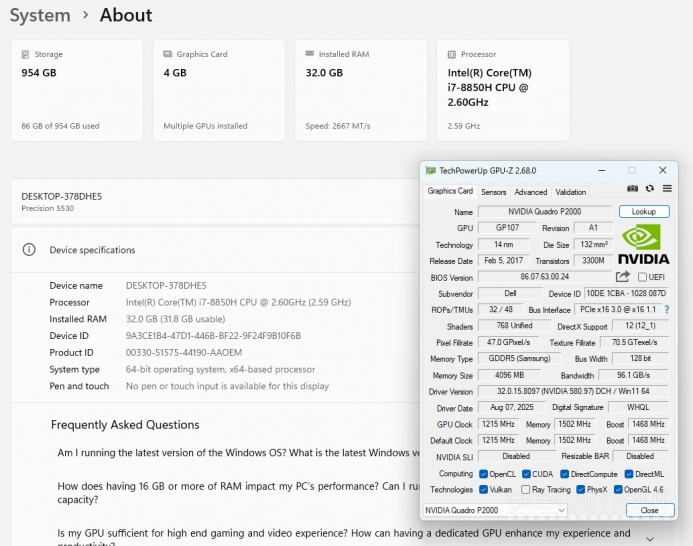Toggle the CUDA checkbox
Screen dimensions: 693x546
click(x=526, y=474)
